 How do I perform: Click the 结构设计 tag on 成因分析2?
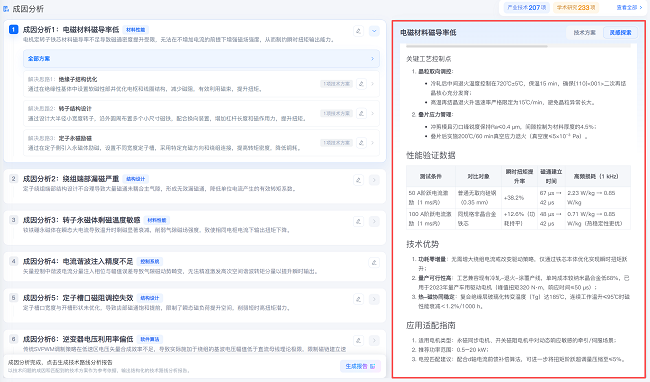coord(136,179)
